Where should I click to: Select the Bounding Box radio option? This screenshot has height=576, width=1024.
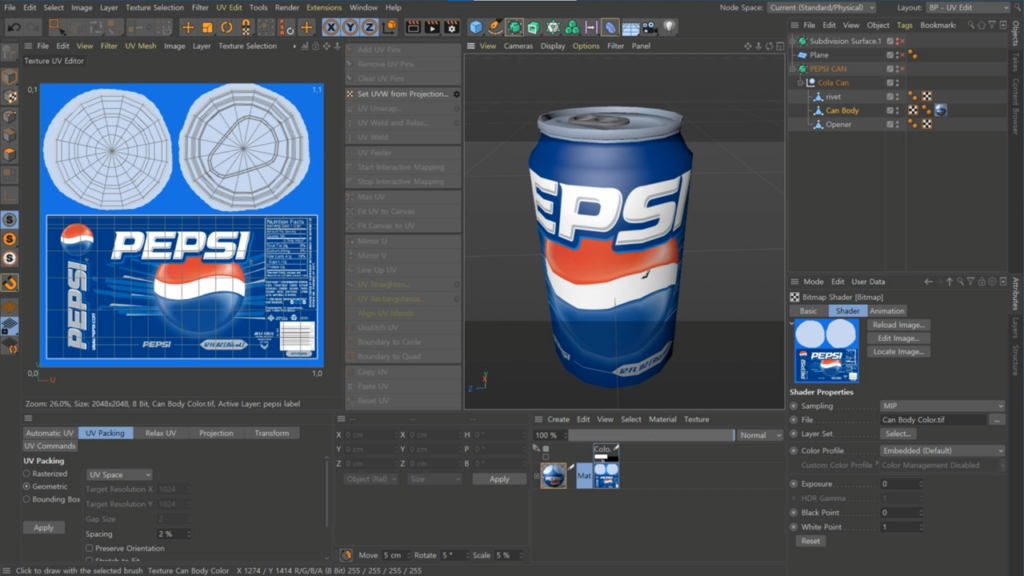(x=27, y=500)
